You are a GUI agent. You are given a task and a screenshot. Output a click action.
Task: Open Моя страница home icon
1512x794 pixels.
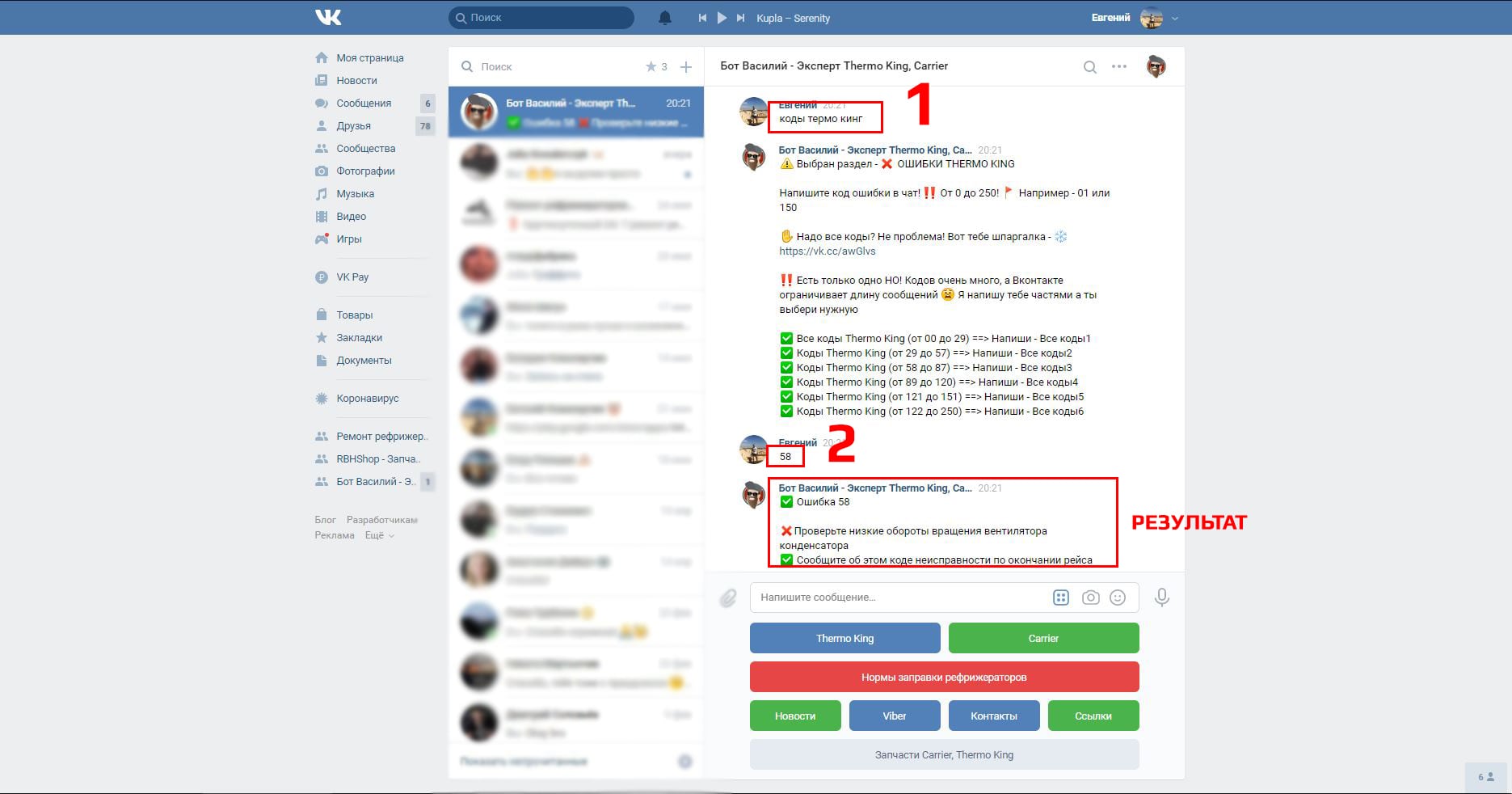tap(322, 58)
